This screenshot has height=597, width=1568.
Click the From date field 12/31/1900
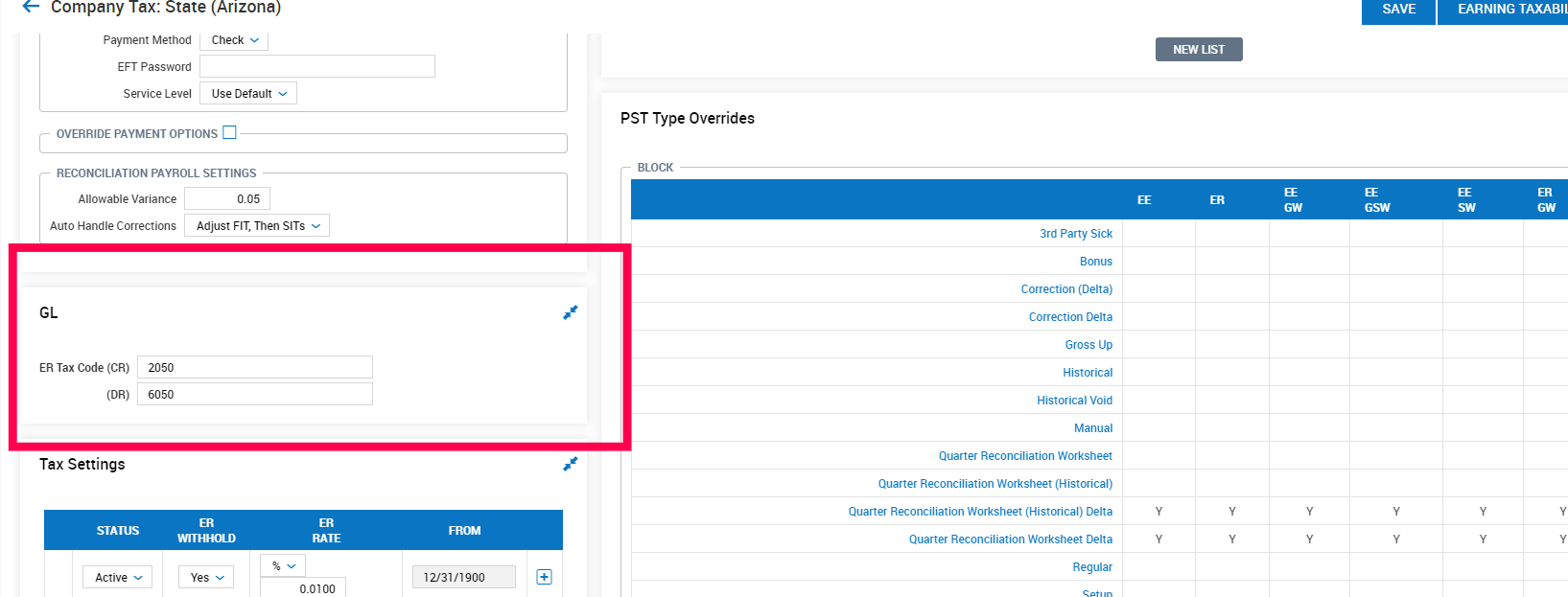tap(464, 577)
